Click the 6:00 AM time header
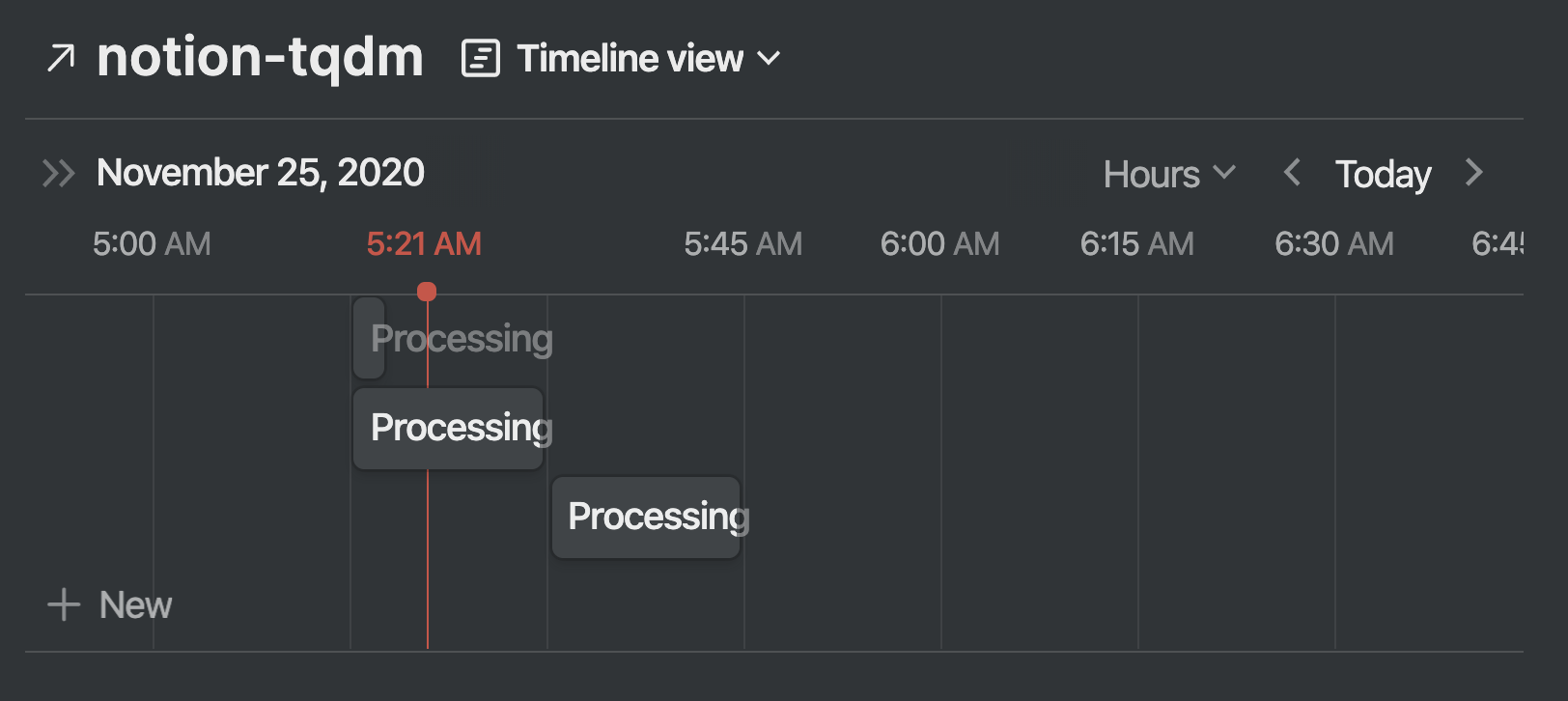The width and height of the screenshot is (1568, 701). pyautogui.click(x=939, y=244)
